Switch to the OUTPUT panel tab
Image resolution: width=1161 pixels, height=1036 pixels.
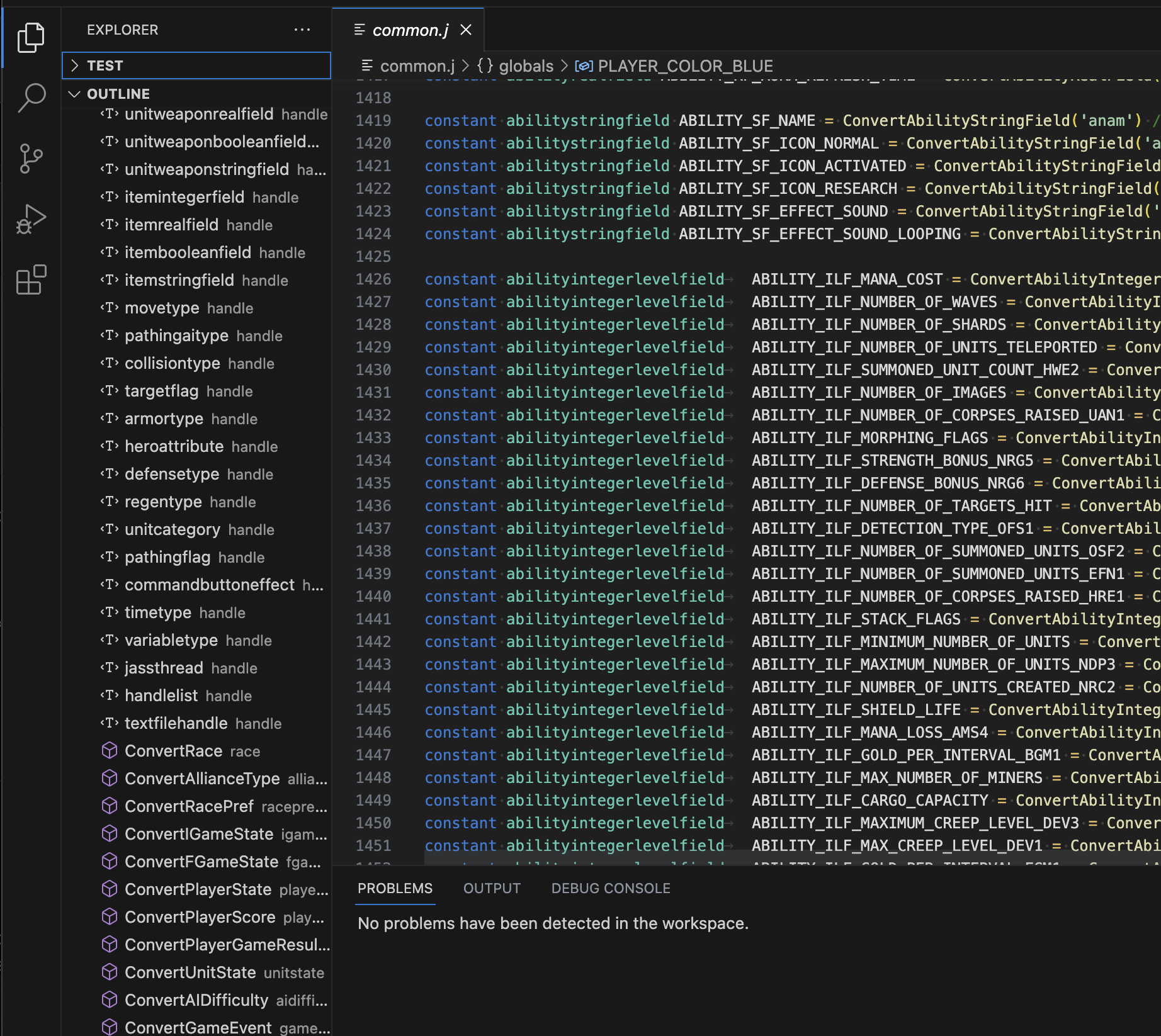[492, 888]
